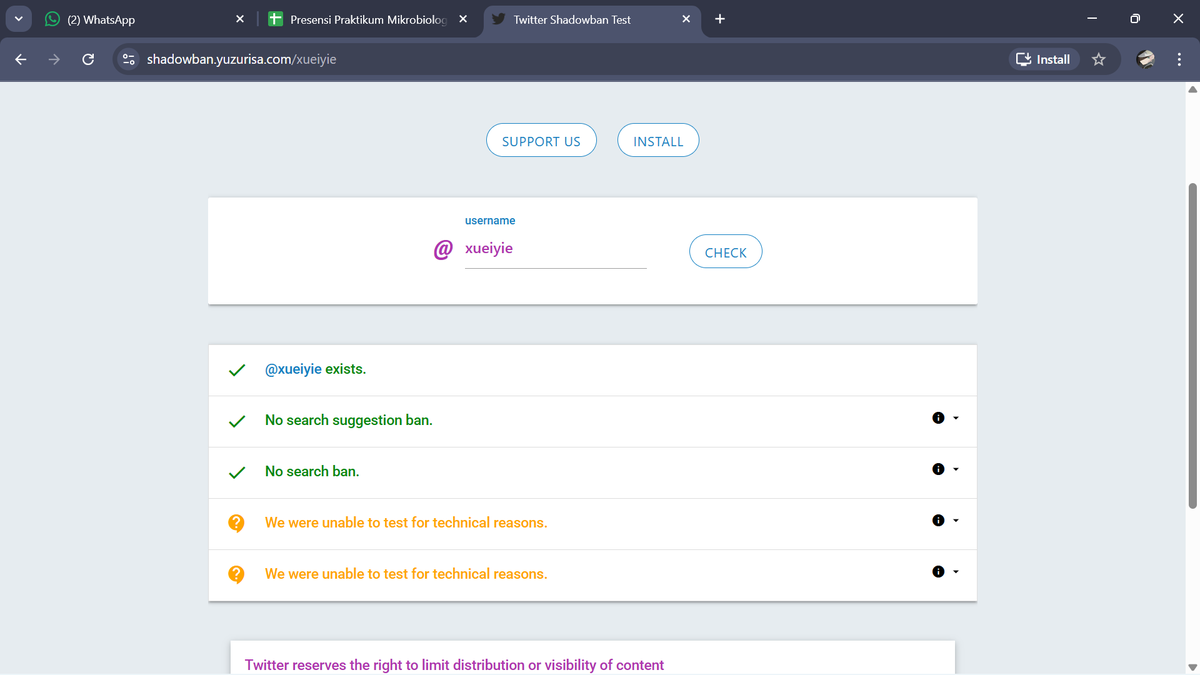The height and width of the screenshot is (675, 1200).
Task: Open the tab search dropdown
Action: coord(19,19)
